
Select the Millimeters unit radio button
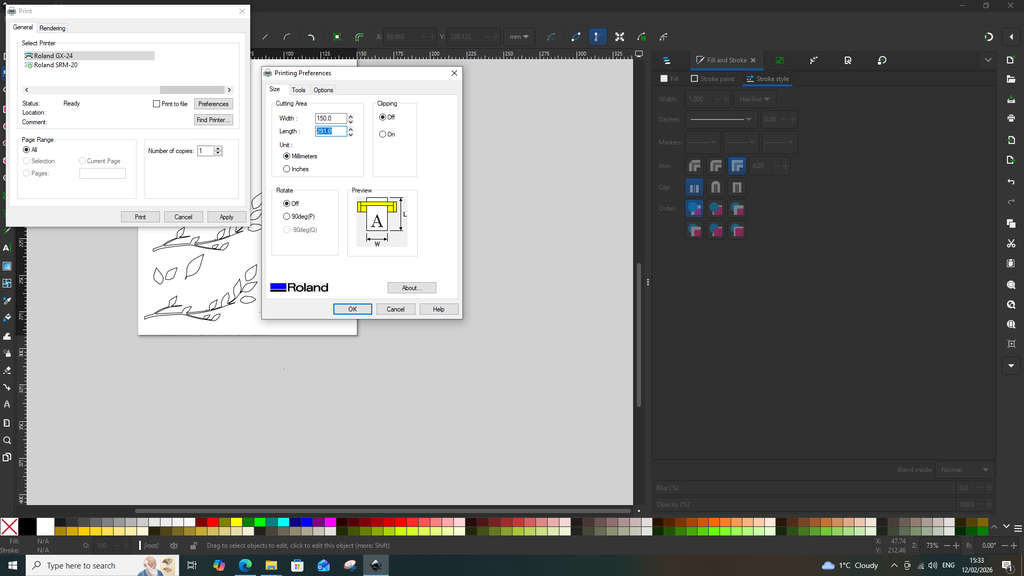click(287, 157)
